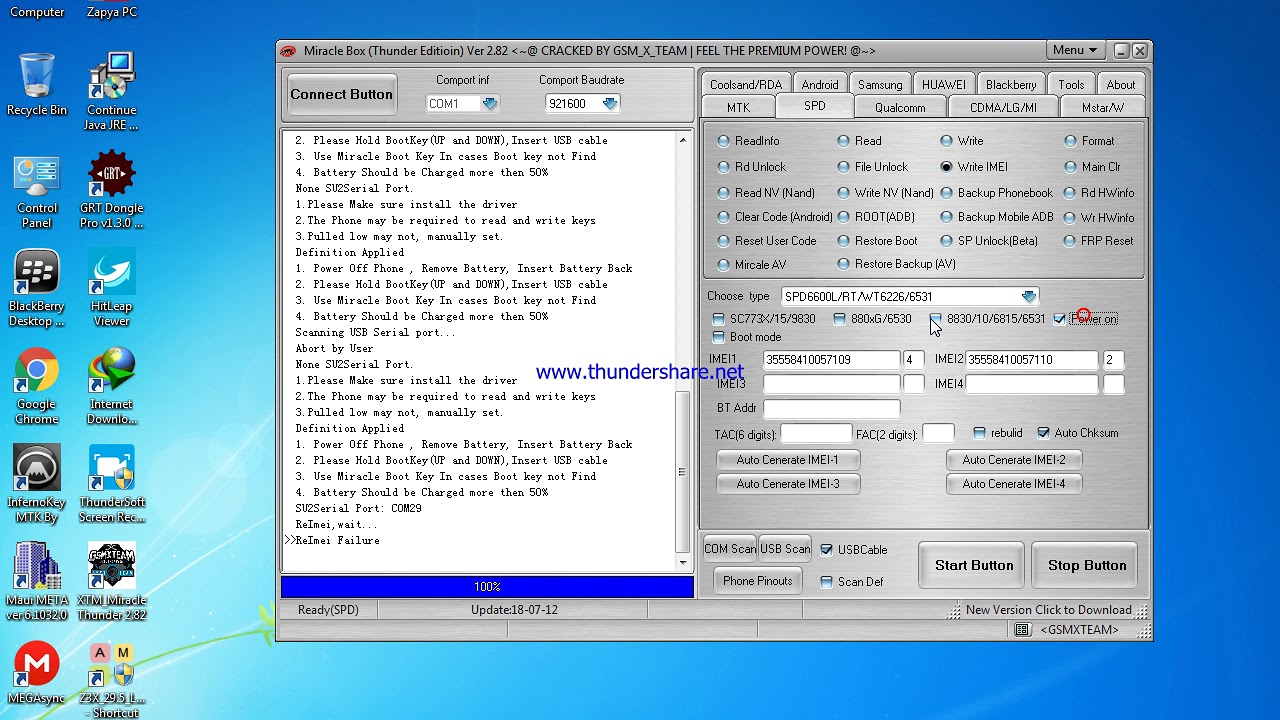This screenshot has height=720, width=1280.
Task: Check the 880xG/6530 option
Action: pyautogui.click(x=839, y=319)
